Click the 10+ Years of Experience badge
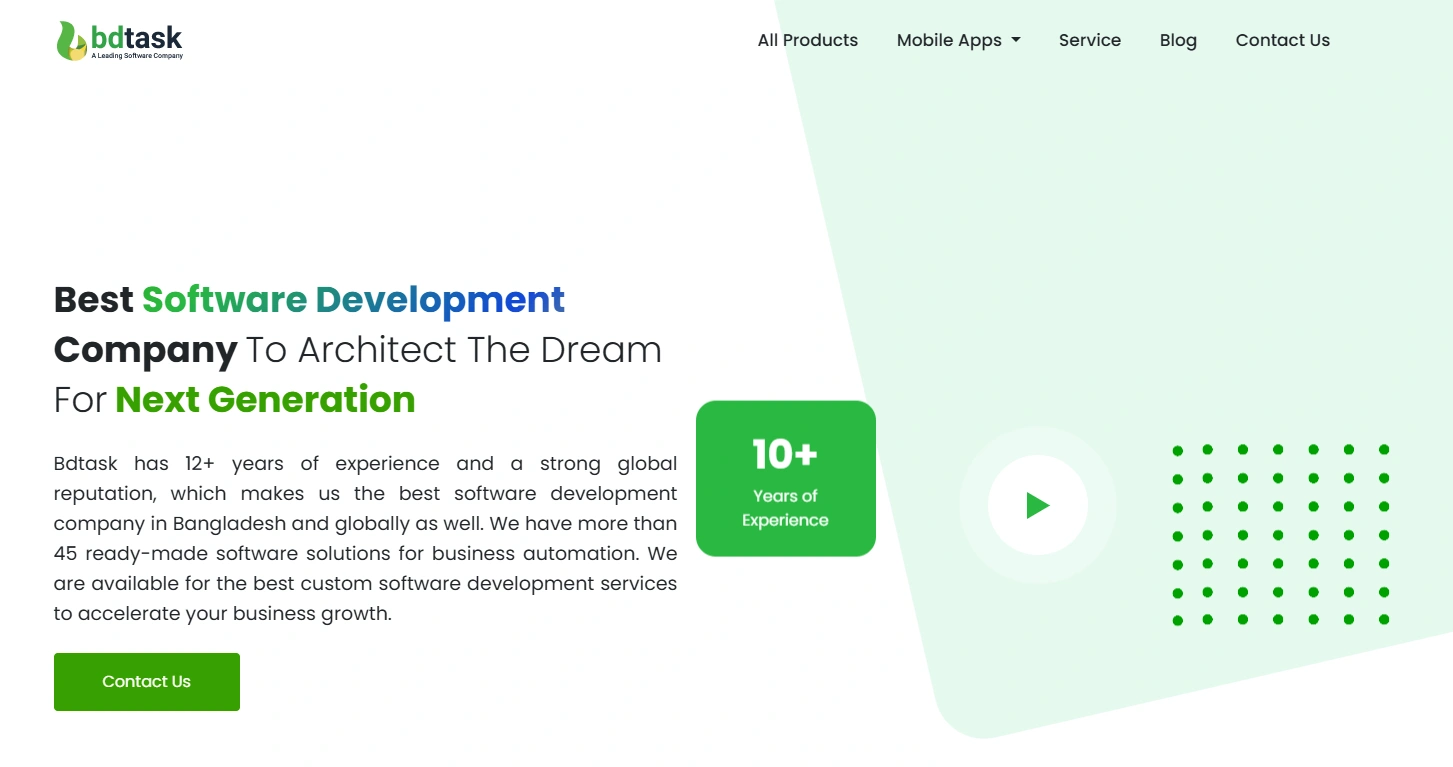The height and width of the screenshot is (767, 1453). (786, 479)
